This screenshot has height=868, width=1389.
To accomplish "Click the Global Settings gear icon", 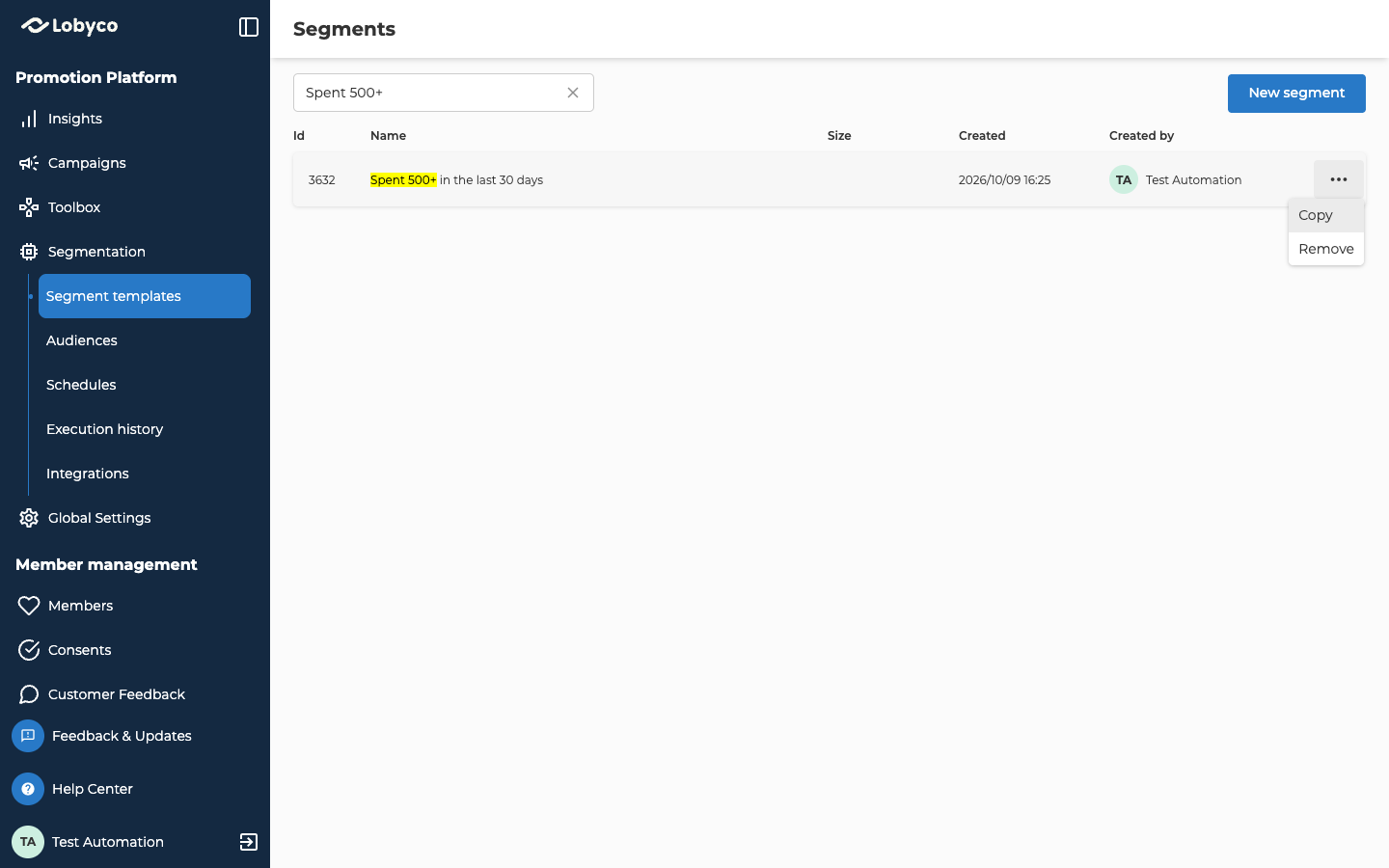I will tap(29, 518).
